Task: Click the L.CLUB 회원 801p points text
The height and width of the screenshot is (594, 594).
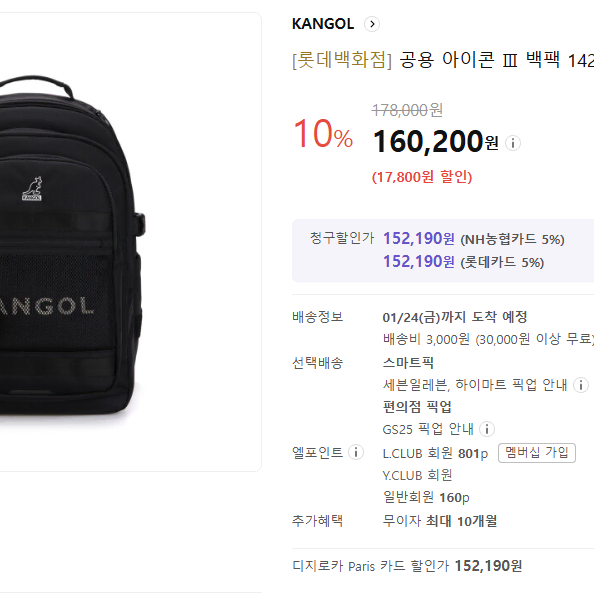Action: coord(435,453)
